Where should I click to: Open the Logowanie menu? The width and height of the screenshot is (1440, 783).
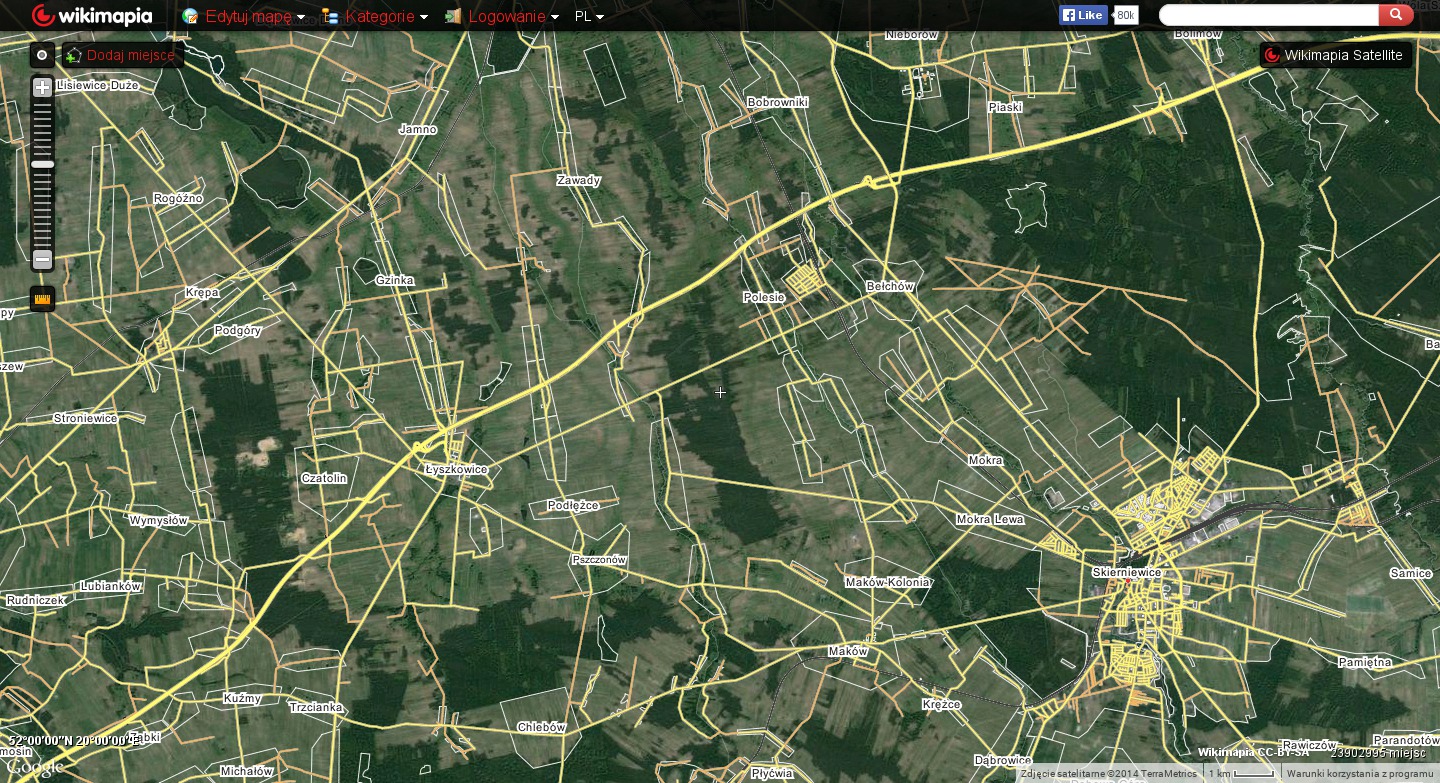(513, 16)
